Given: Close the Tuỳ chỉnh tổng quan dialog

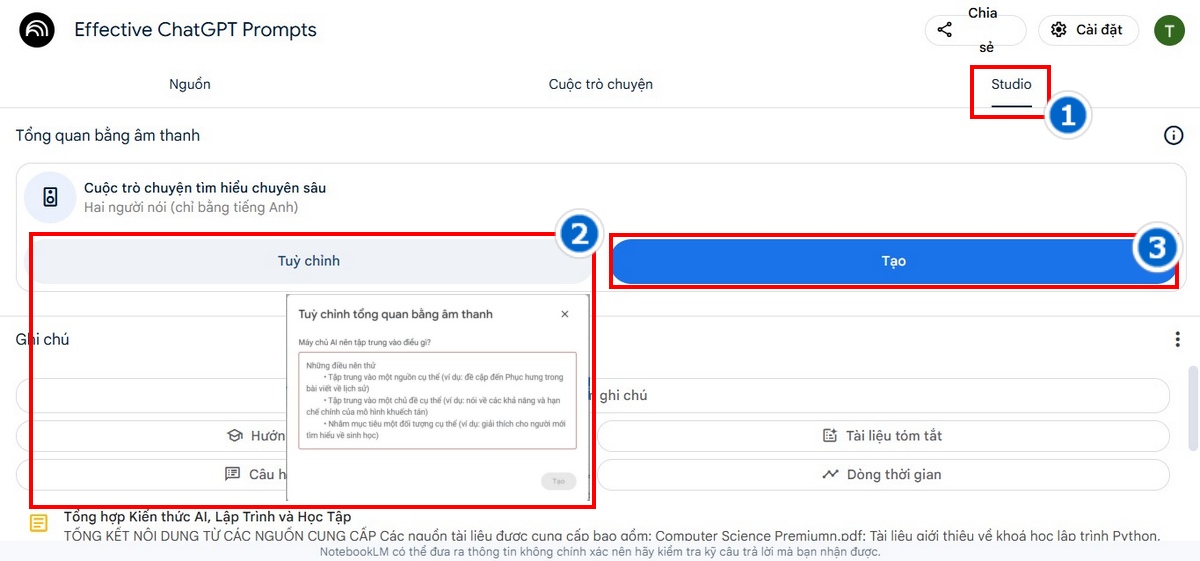Looking at the screenshot, I should click(565, 314).
